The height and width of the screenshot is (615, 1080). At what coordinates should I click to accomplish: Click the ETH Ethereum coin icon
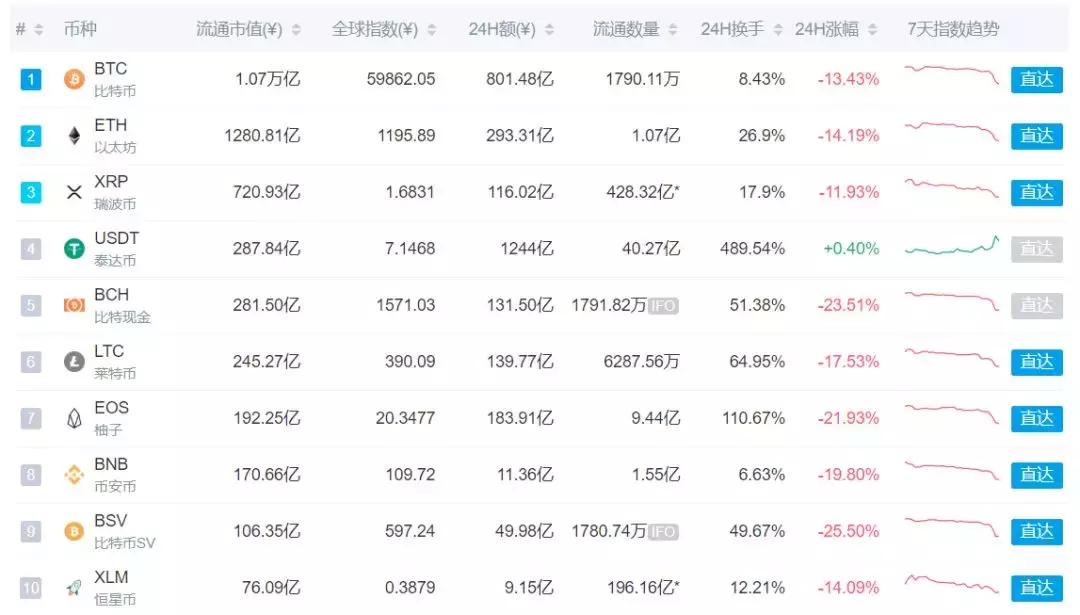click(x=73, y=135)
